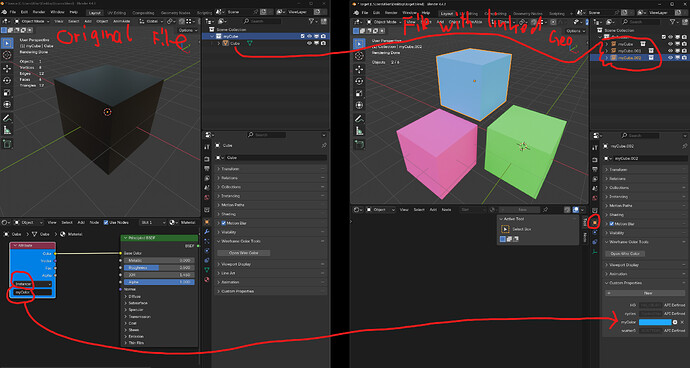Toggle Motion Blur checkbox in right properties
This screenshot has width=690, height=368.
612,224
